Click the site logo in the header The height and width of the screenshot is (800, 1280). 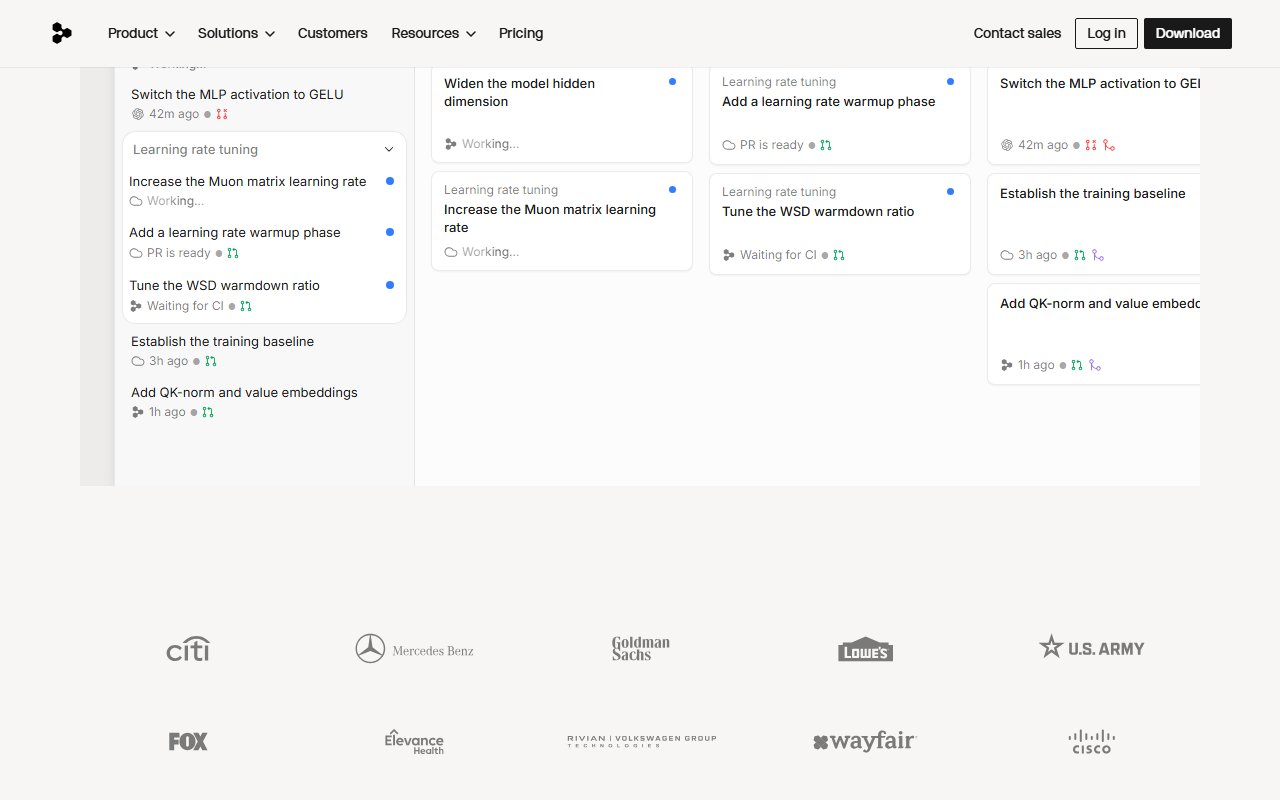click(62, 33)
